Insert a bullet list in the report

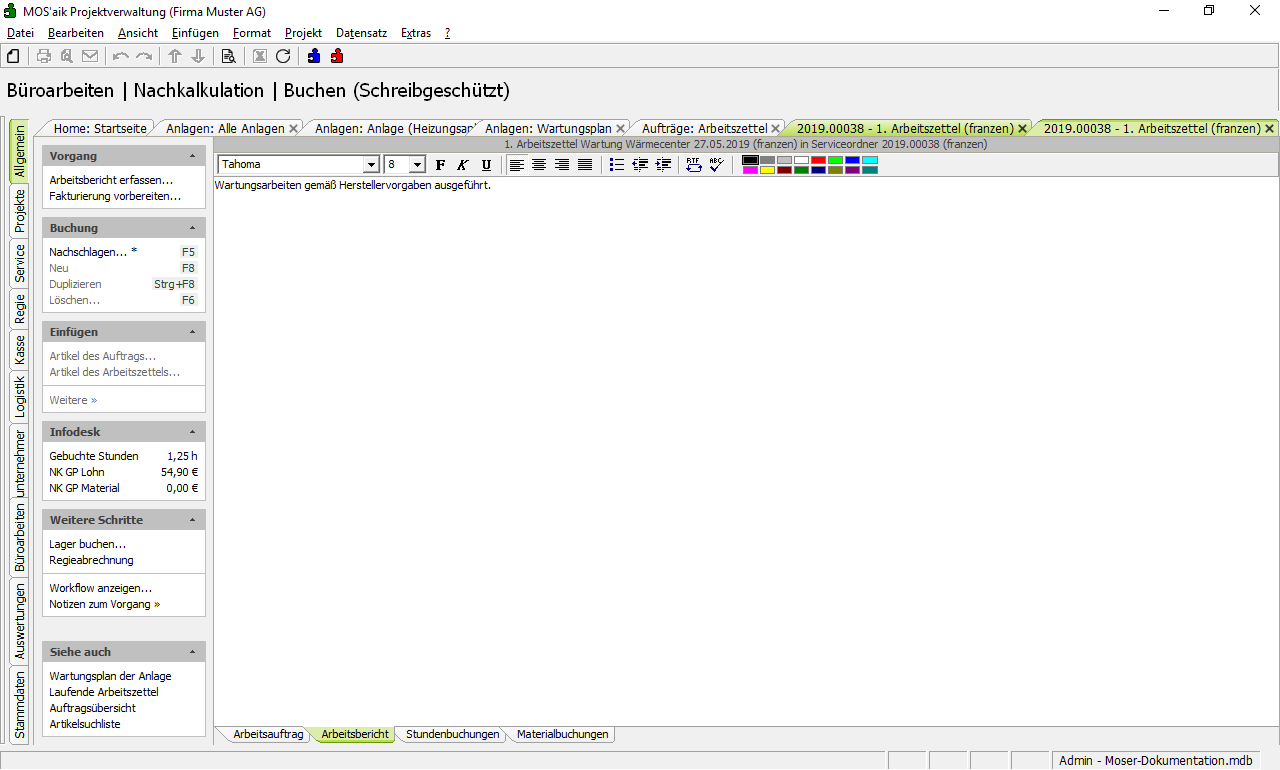coord(617,165)
